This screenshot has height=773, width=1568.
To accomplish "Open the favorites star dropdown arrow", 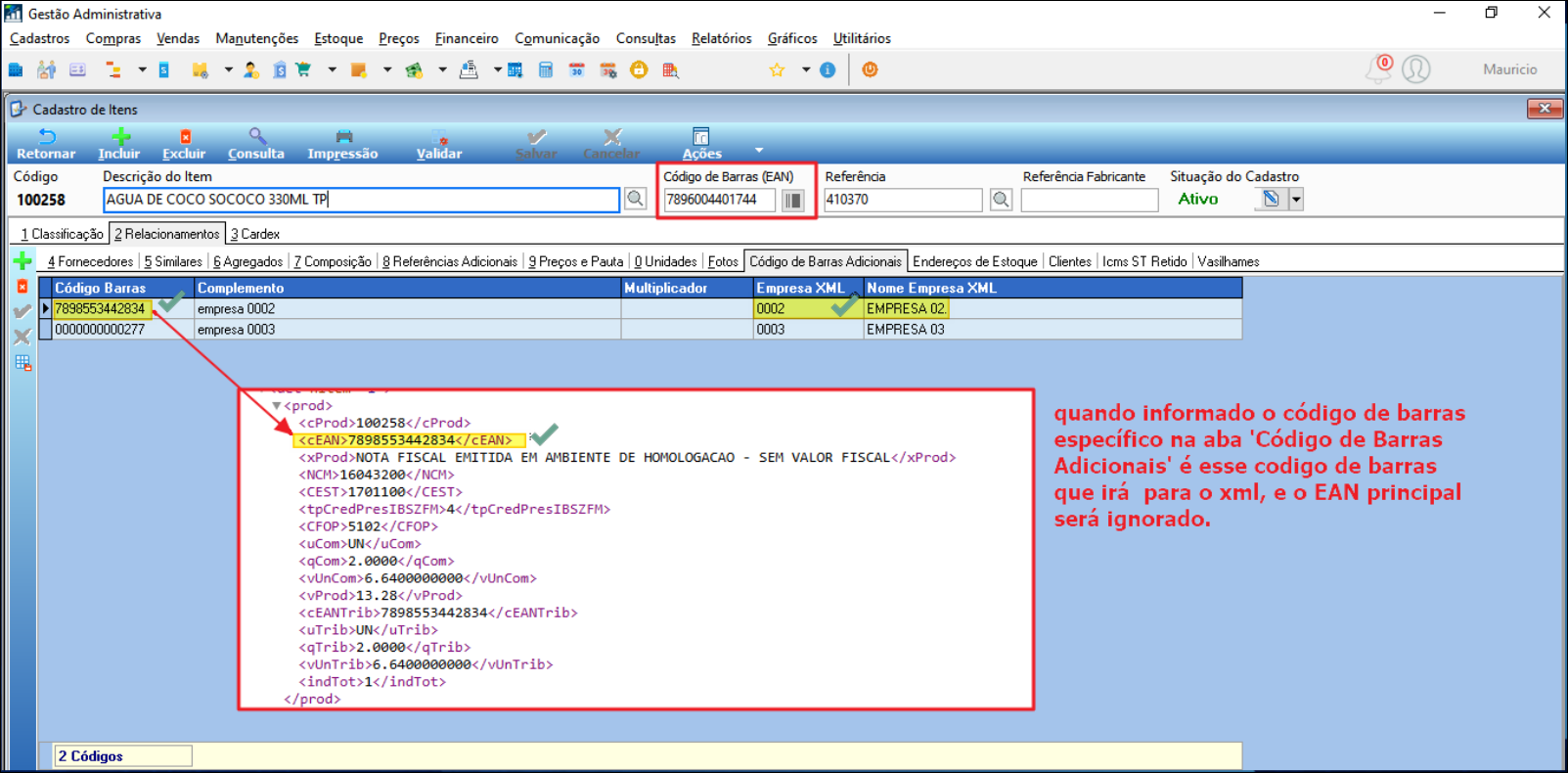I will 806,69.
